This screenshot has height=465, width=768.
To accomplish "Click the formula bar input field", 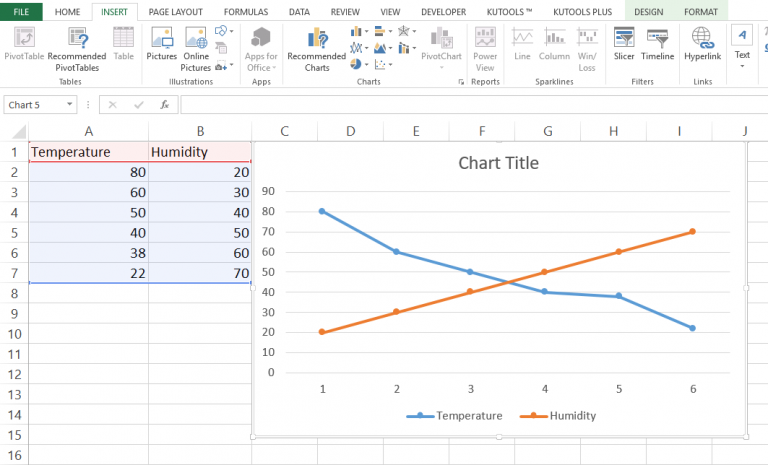I will point(470,104).
